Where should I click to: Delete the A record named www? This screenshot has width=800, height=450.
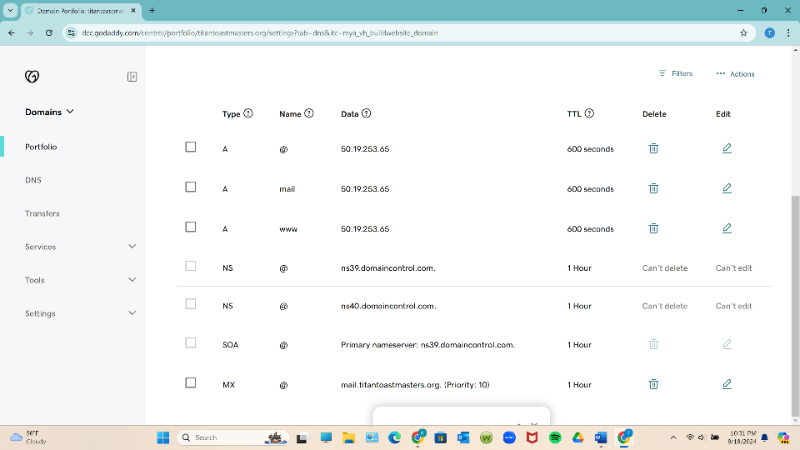tap(653, 228)
